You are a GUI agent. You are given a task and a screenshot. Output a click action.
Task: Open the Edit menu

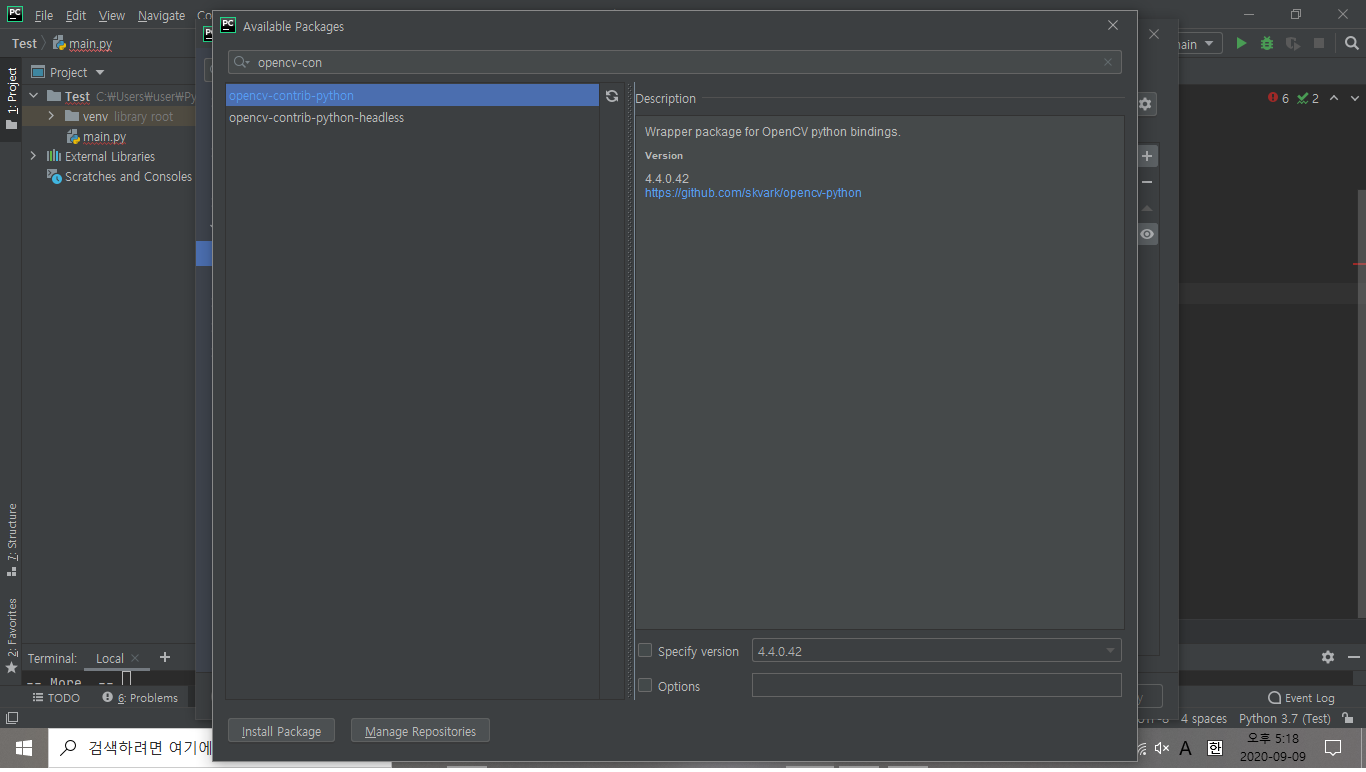click(76, 16)
